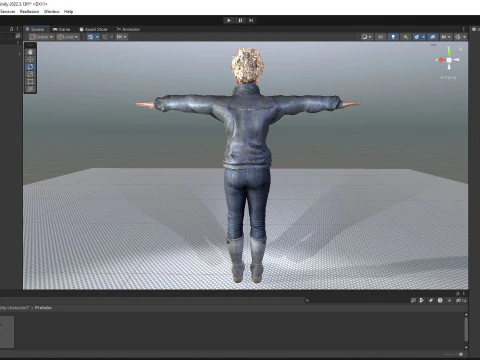
Task: Toggle grid snapping button
Action: (x=90, y=37)
